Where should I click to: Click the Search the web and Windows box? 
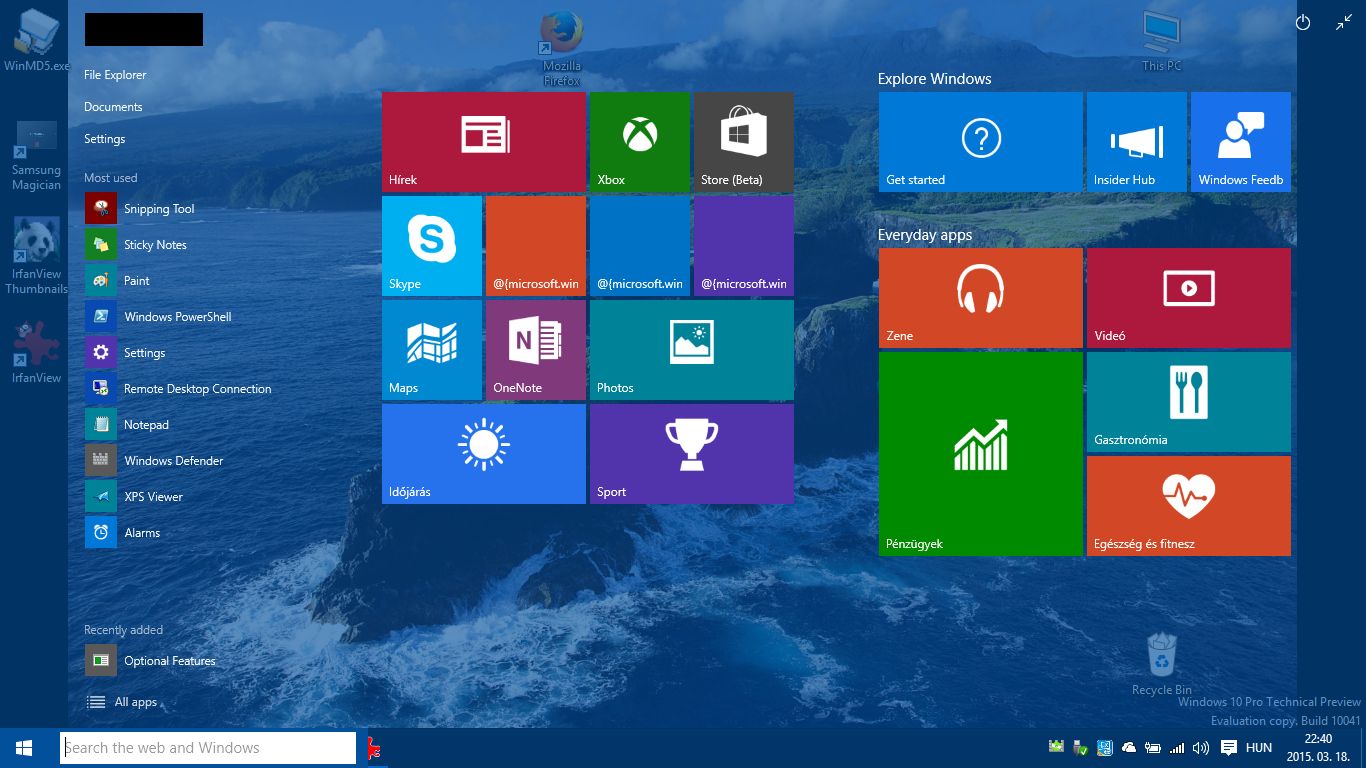[x=208, y=748]
